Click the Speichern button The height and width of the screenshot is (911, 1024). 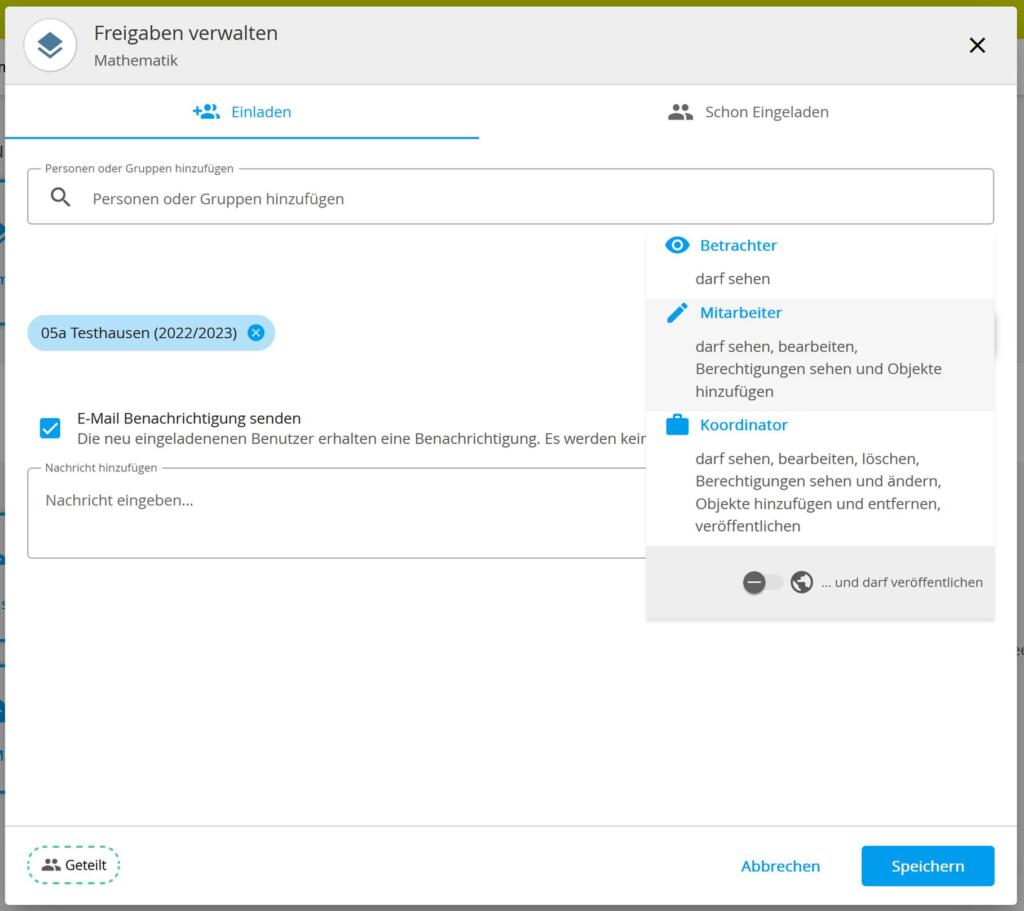click(x=927, y=866)
